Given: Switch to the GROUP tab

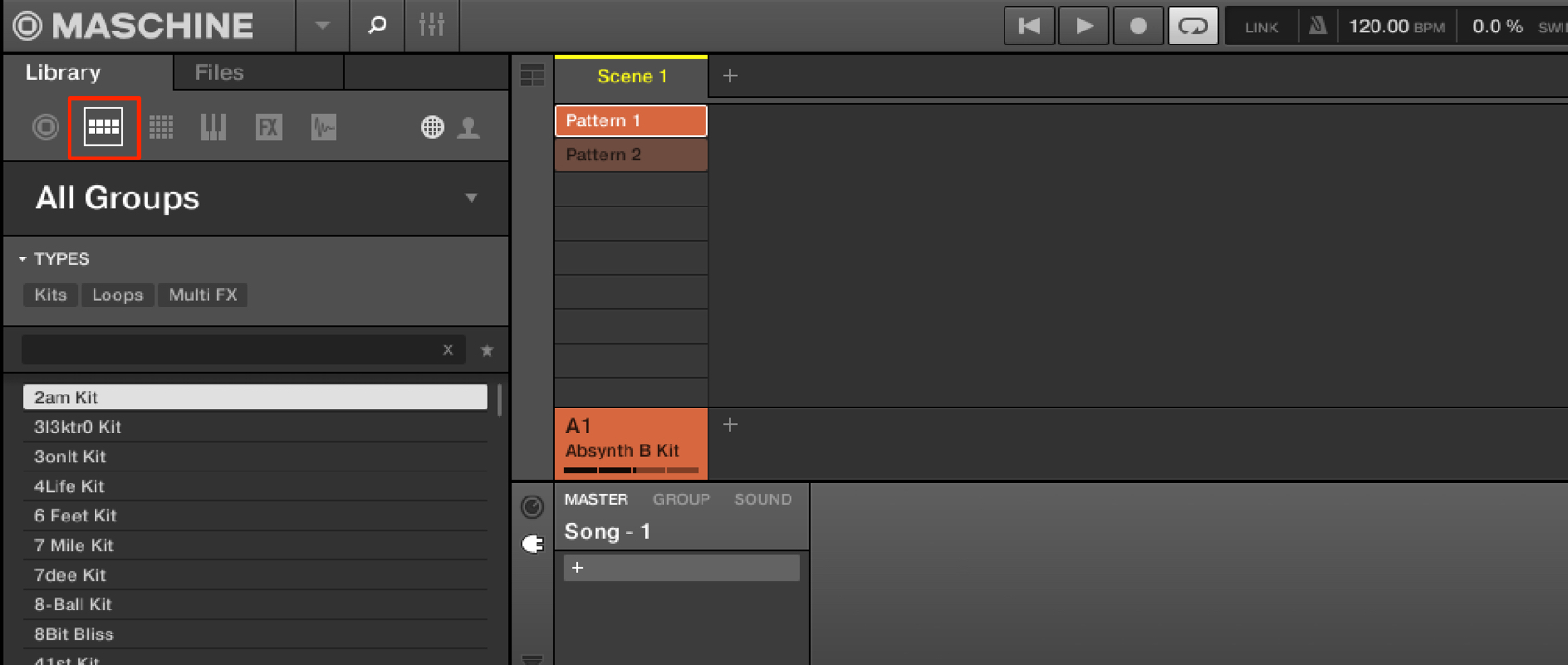Looking at the screenshot, I should (681, 499).
